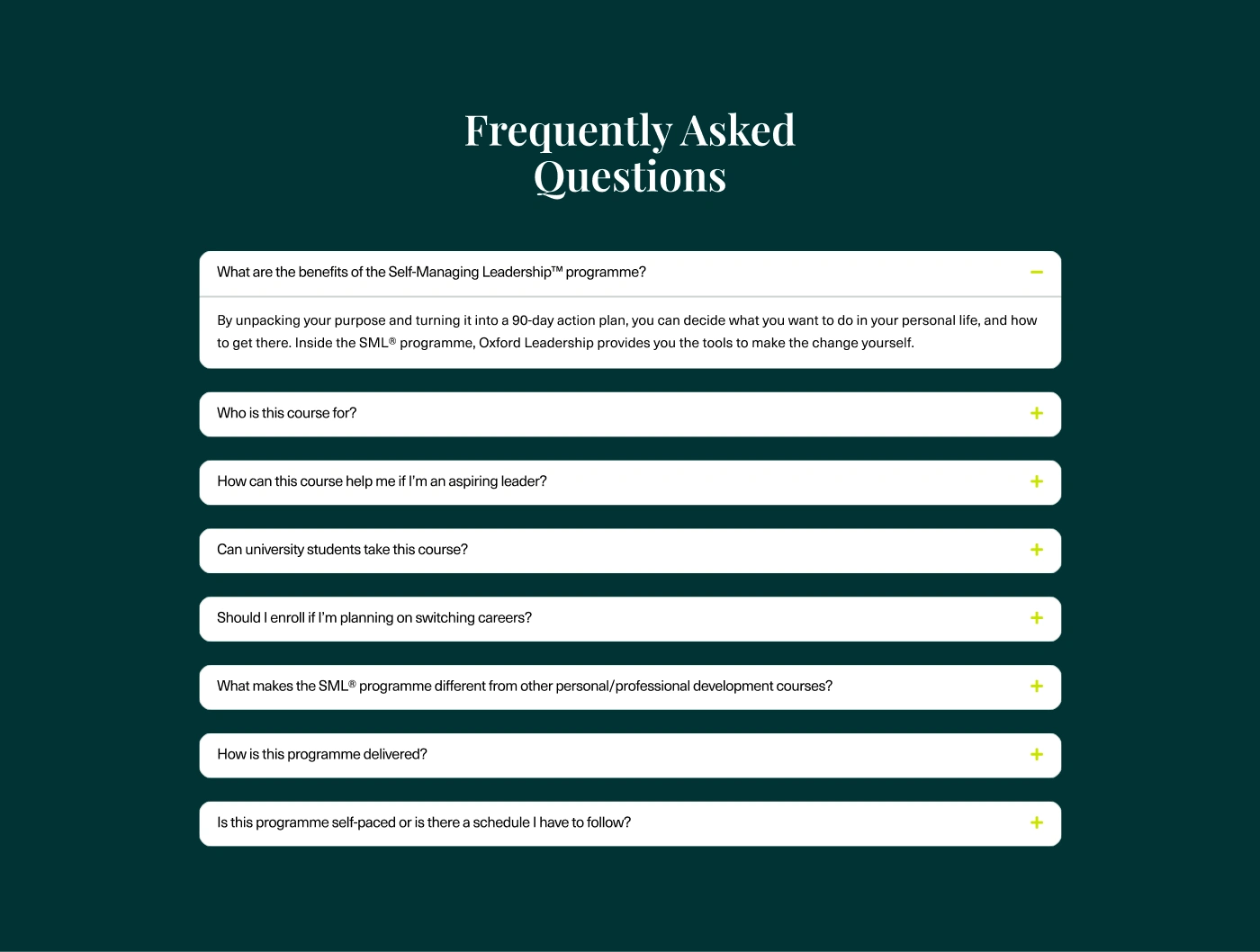Image resolution: width=1260 pixels, height=952 pixels.
Task: Expand "Who is this course for?"
Action: point(287,413)
